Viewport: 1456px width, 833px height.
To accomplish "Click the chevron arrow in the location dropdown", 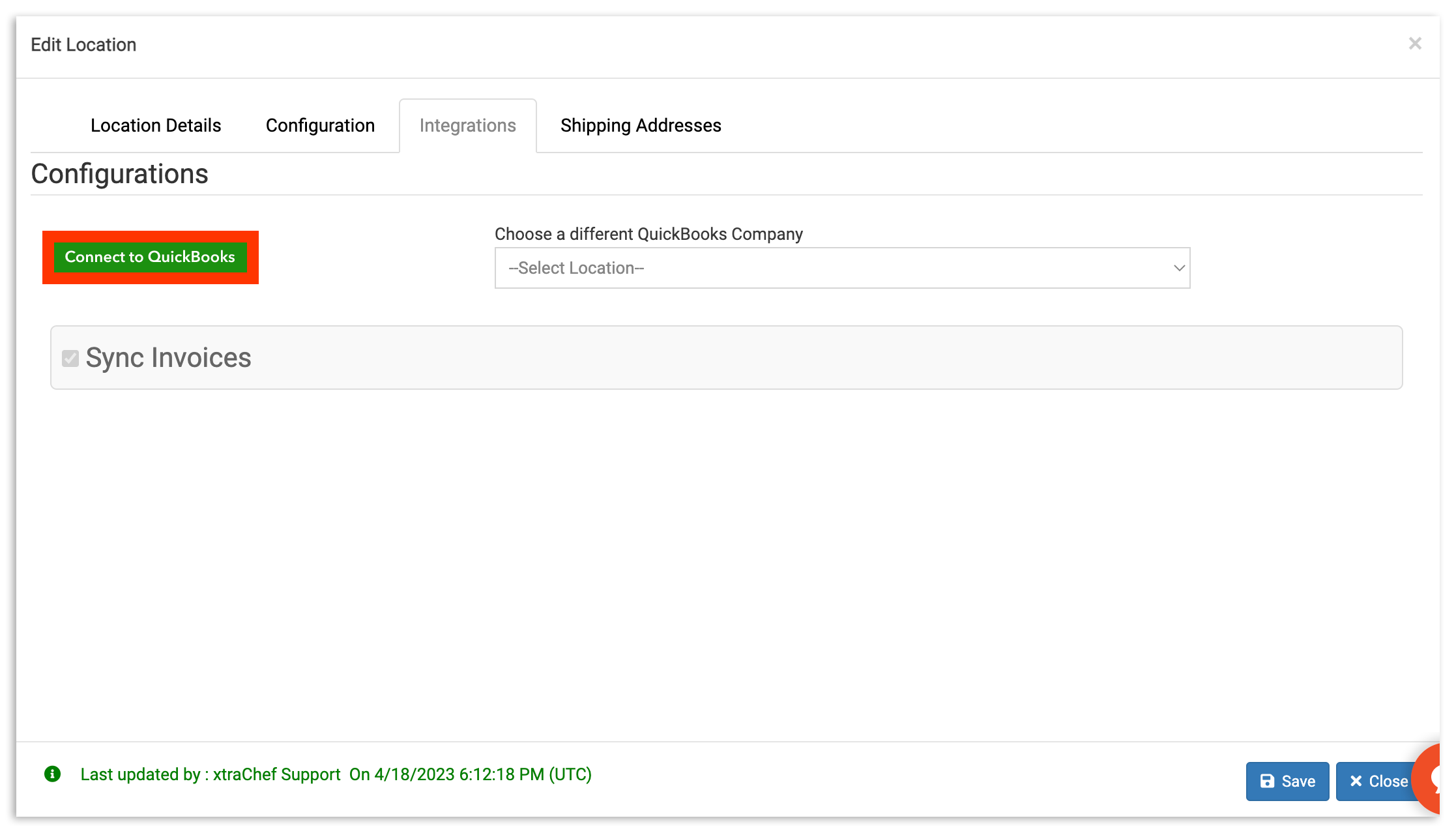I will click(x=1178, y=268).
